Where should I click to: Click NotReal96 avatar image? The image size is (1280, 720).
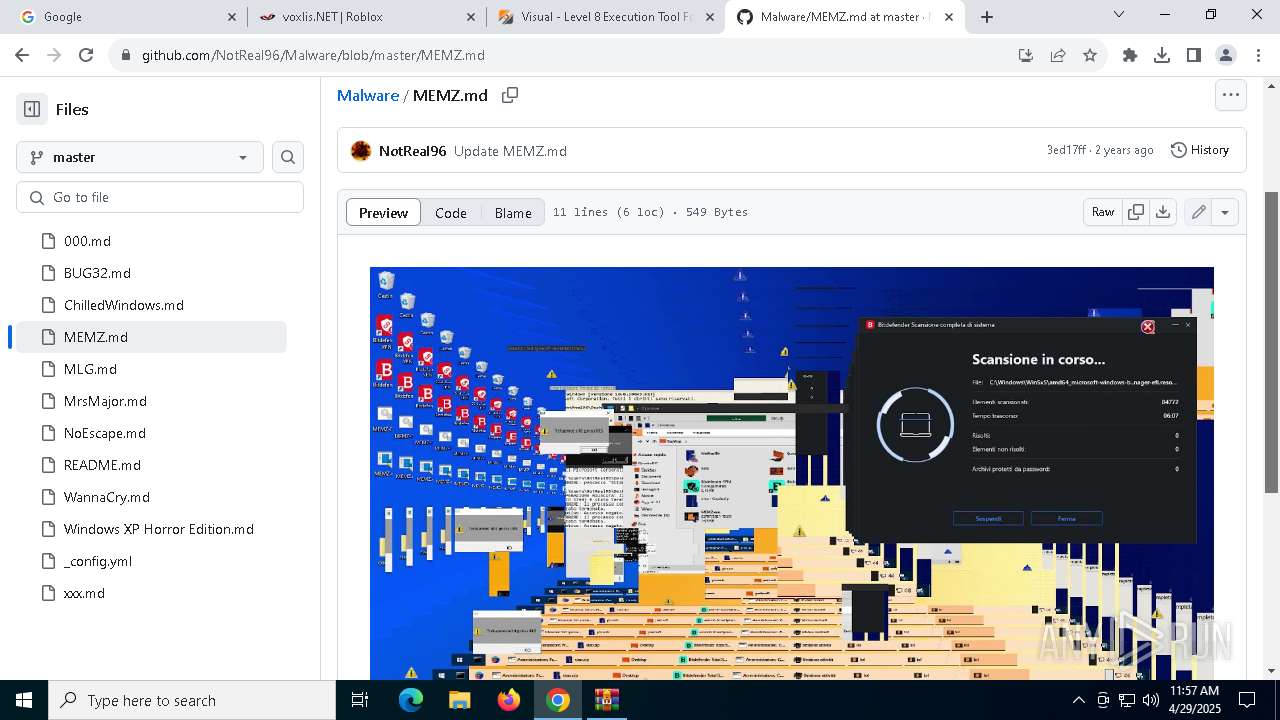(361, 151)
